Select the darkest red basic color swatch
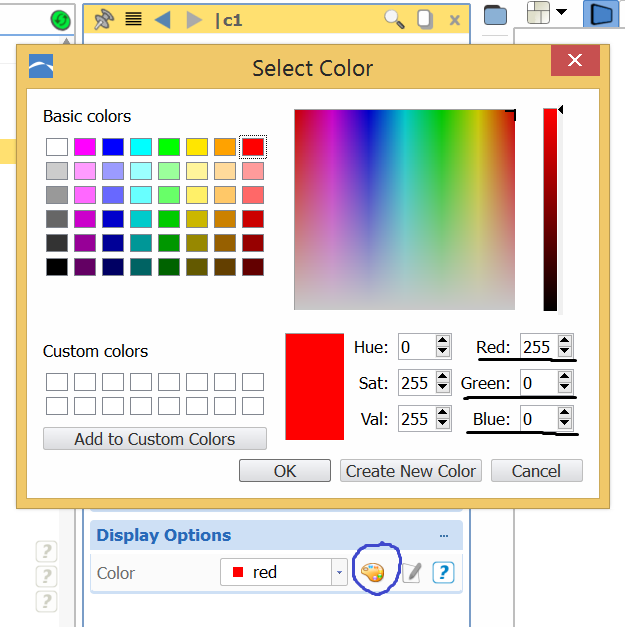This screenshot has width=625, height=627. [x=253, y=267]
